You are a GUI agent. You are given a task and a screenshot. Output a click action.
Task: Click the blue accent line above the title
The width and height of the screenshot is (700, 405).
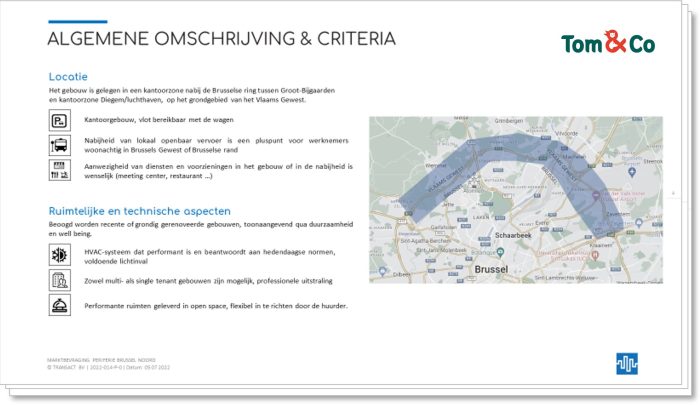tap(77, 21)
